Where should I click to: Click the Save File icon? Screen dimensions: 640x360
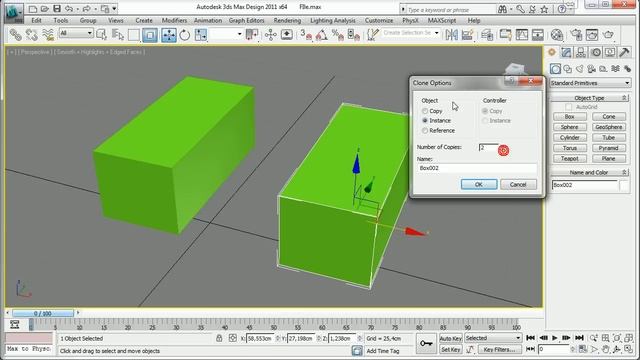pyautogui.click(x=57, y=8)
